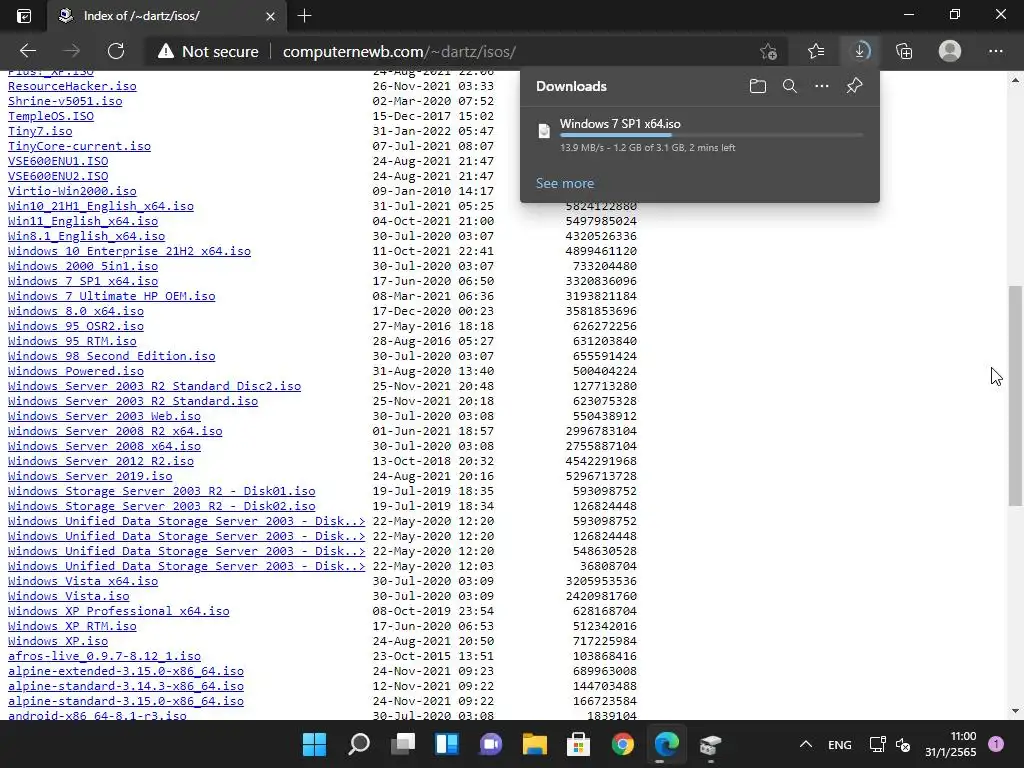Download Shrine-v5051.iso
Screen dimensions: 1024x768
pos(65,101)
